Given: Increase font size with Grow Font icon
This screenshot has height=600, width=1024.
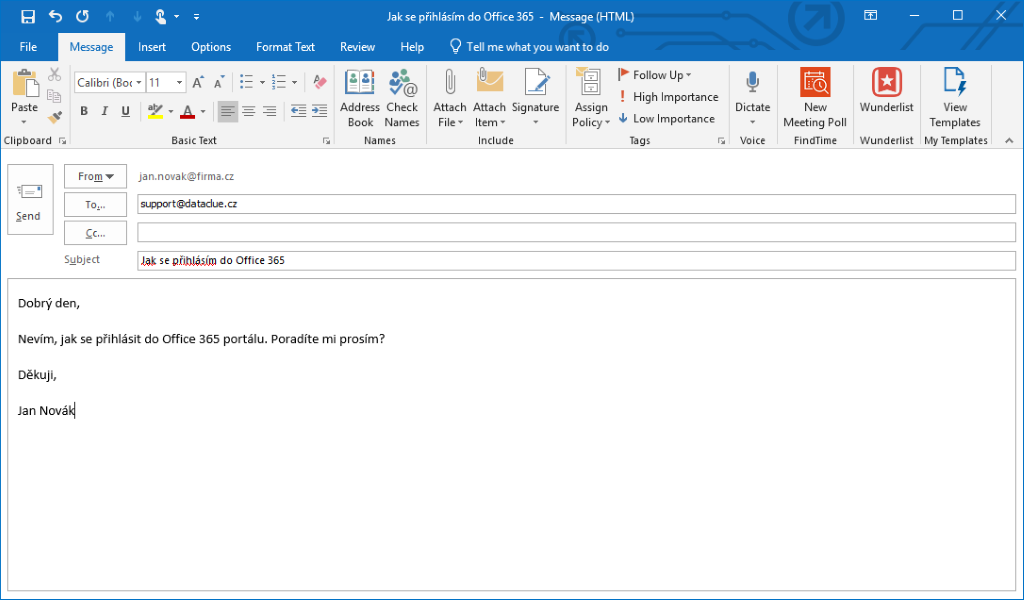Looking at the screenshot, I should tap(198, 82).
